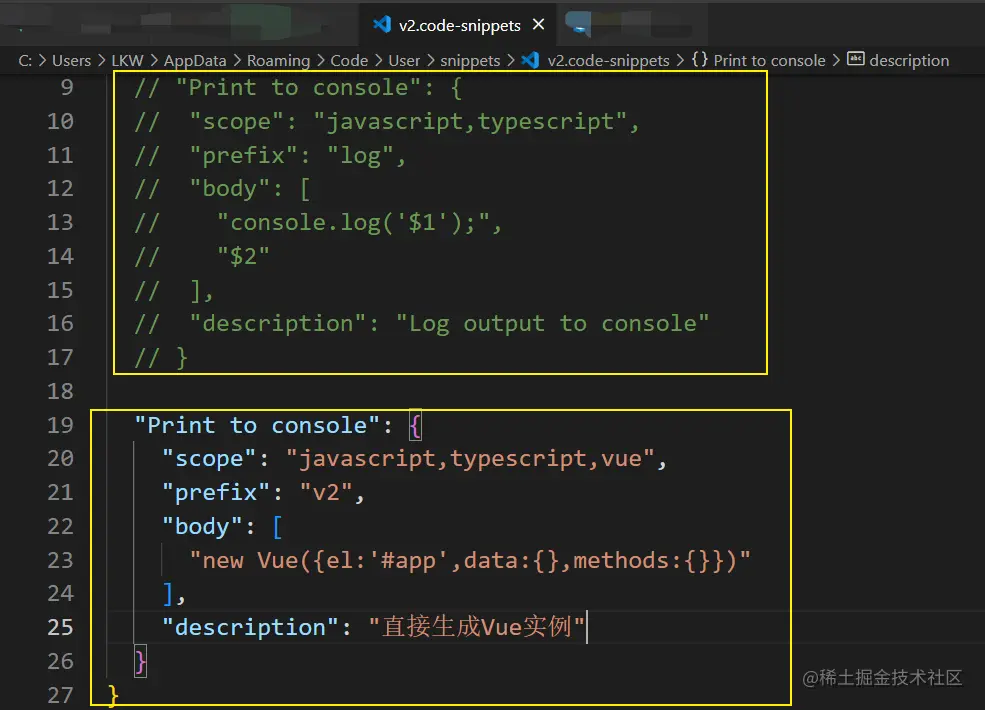
Task: Click the Roaming folder in breadcrumb
Action: [278, 60]
